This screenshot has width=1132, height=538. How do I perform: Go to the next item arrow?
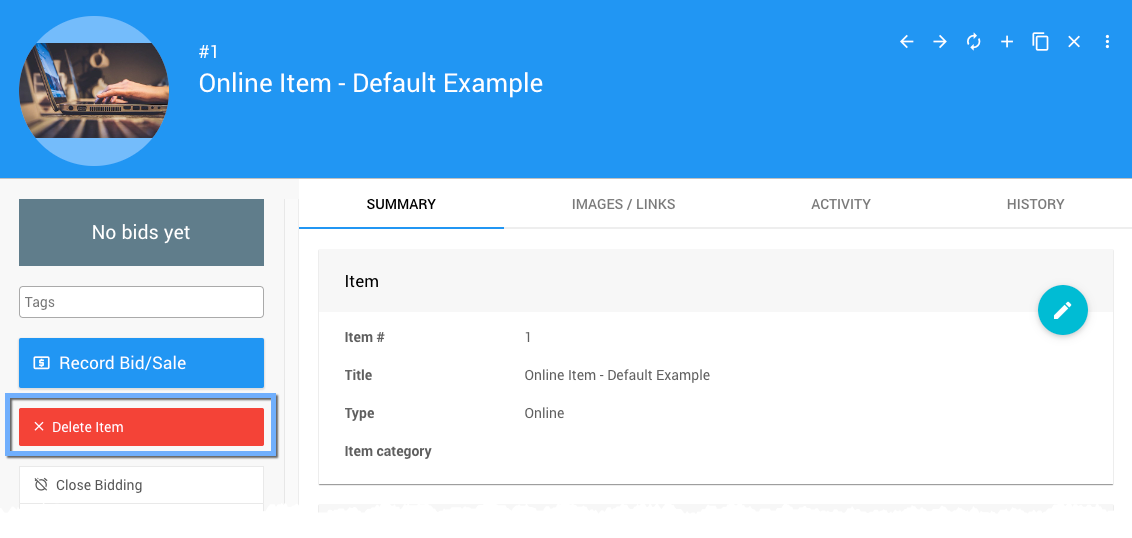tap(940, 42)
